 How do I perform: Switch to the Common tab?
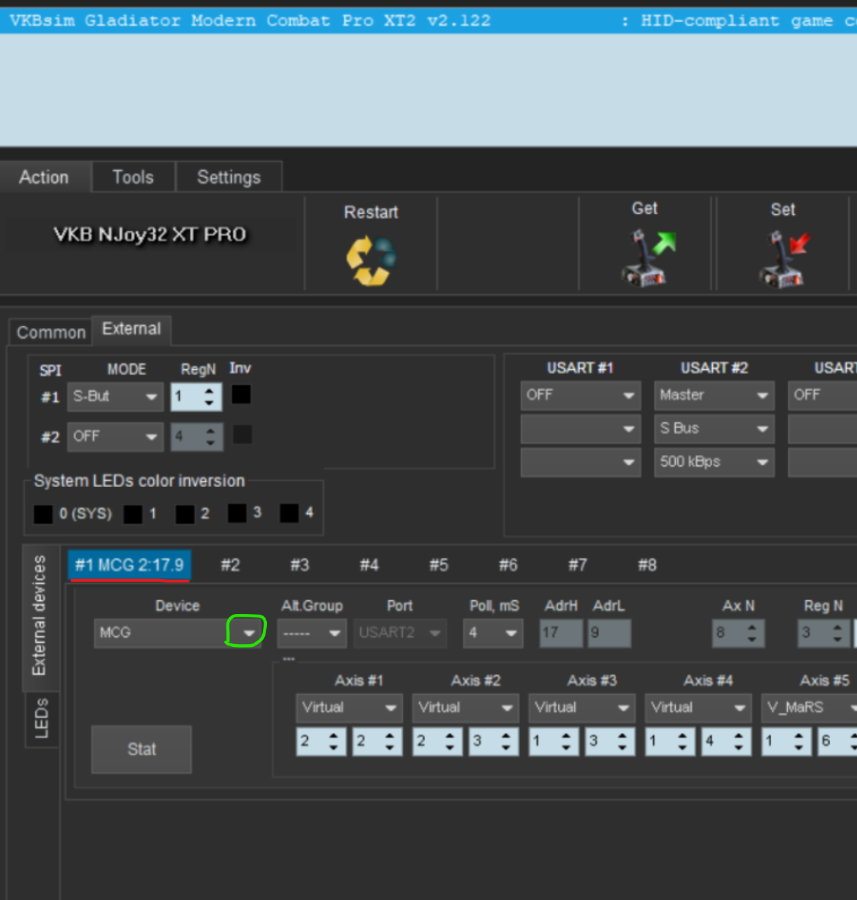(x=51, y=332)
